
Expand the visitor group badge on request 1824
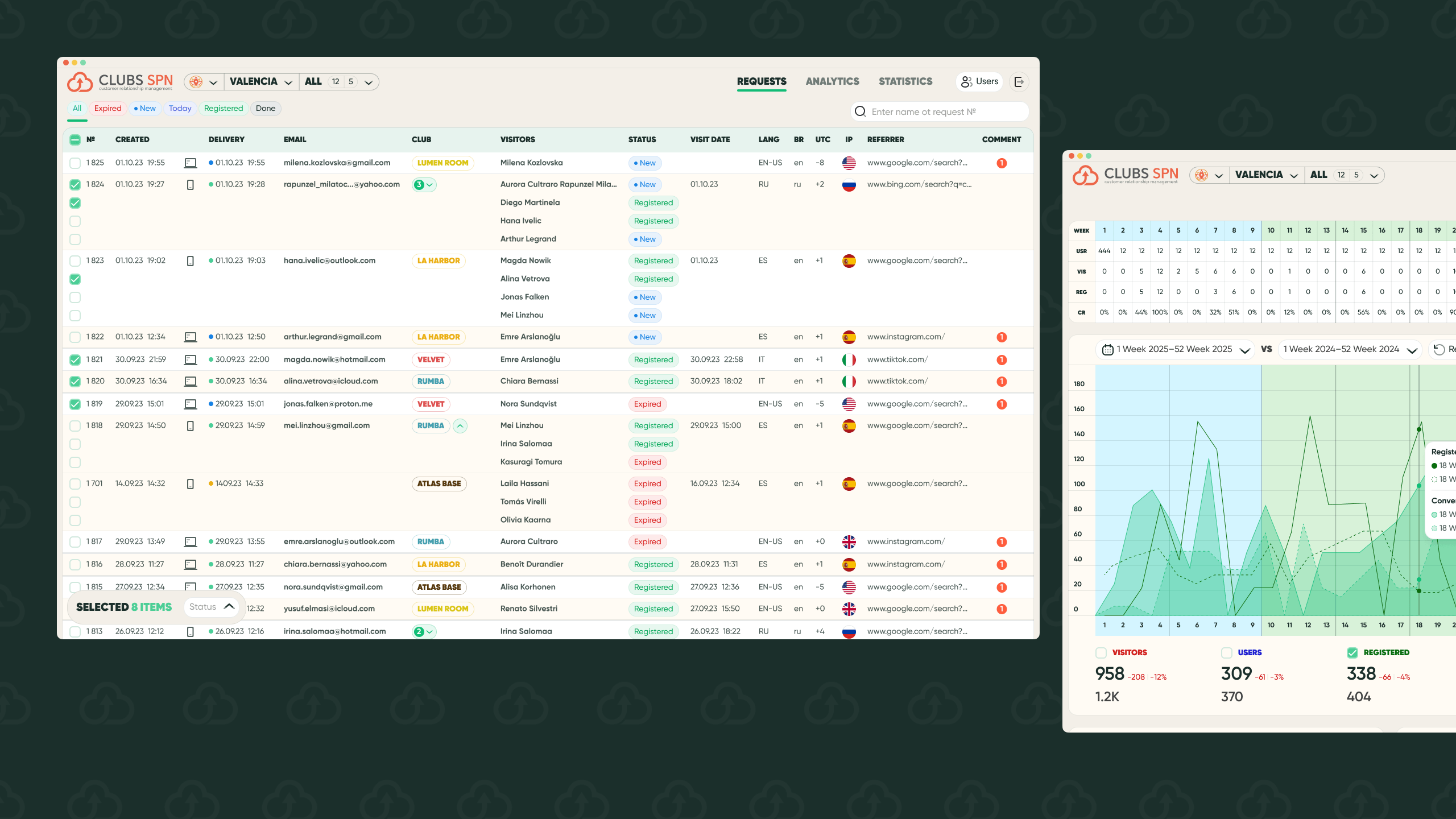click(x=424, y=184)
